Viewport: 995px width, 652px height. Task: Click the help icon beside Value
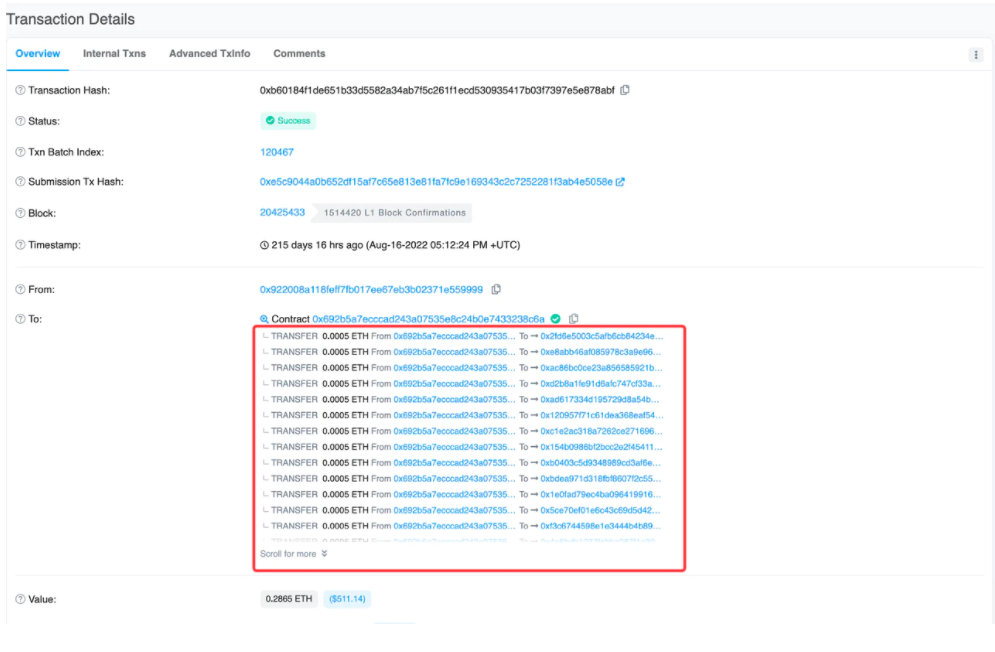coord(20,599)
